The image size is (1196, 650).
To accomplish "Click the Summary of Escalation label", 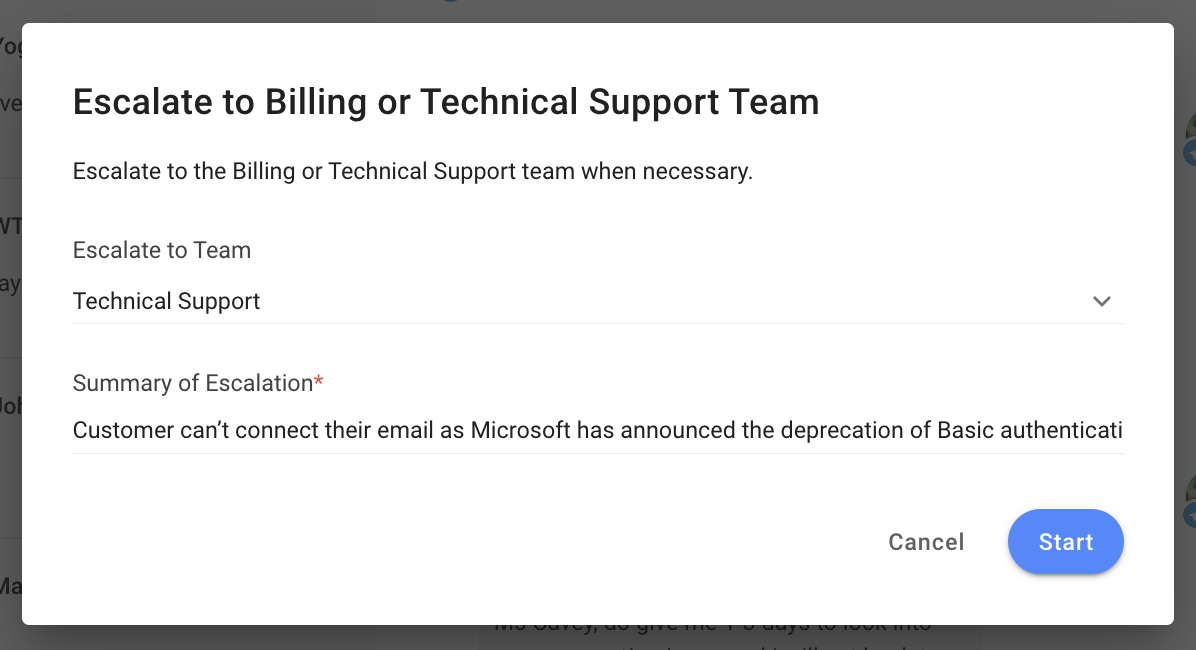I will [x=193, y=383].
